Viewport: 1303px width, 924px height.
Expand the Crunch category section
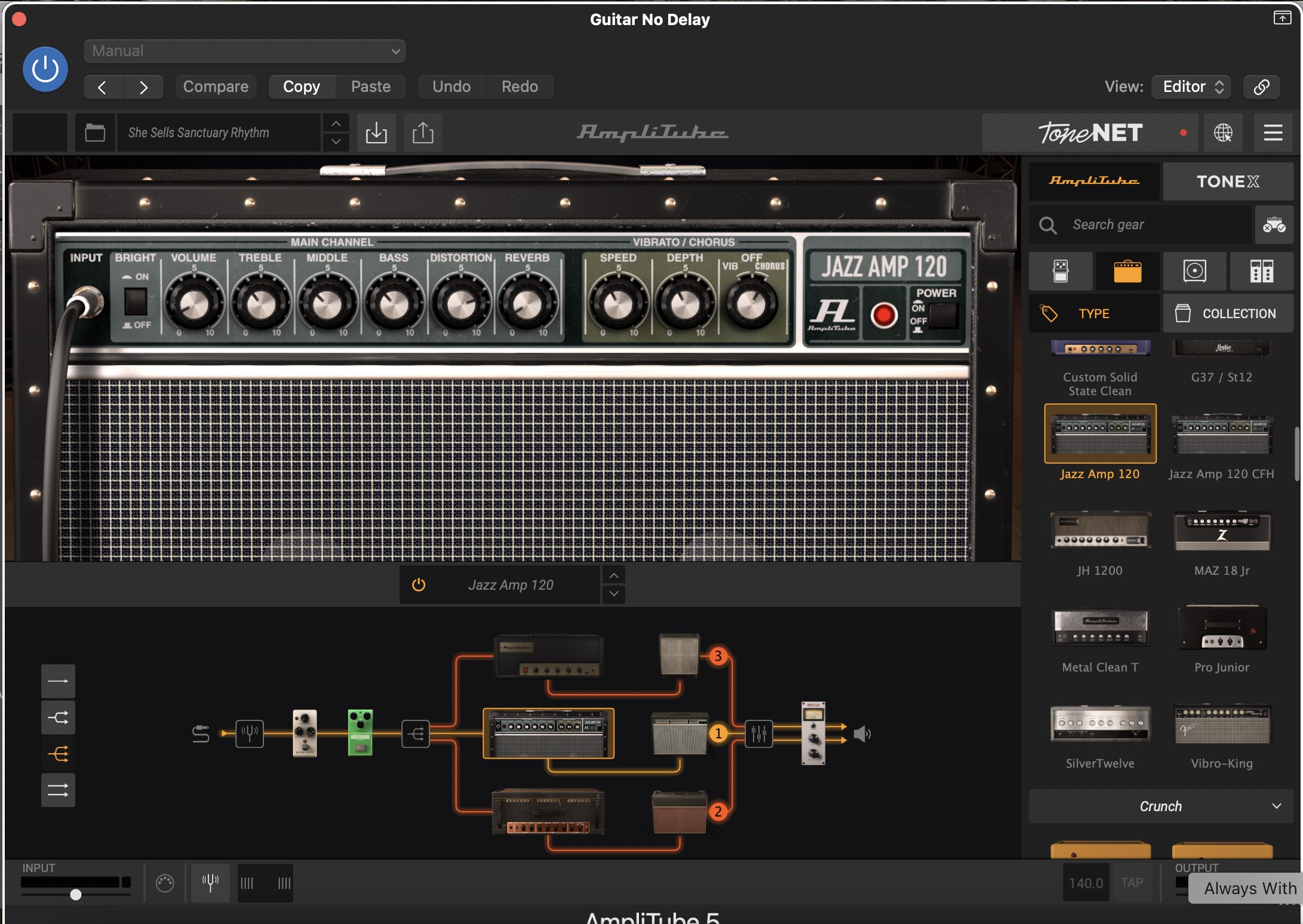click(1161, 806)
